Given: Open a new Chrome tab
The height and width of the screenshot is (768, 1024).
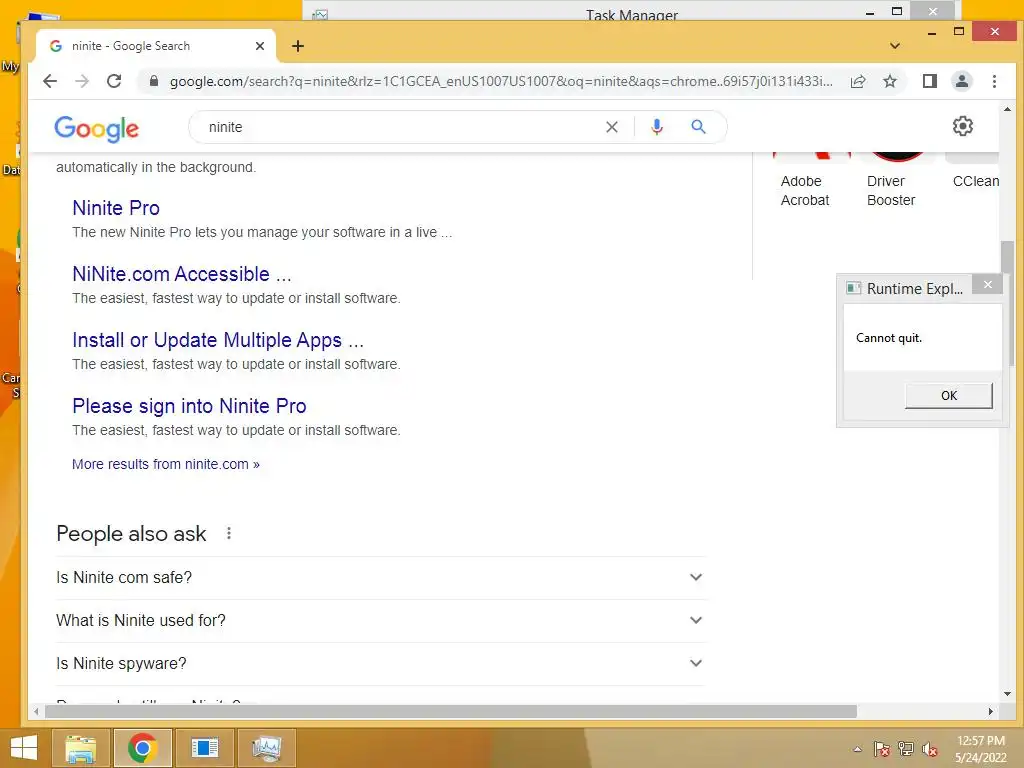Looking at the screenshot, I should (x=298, y=46).
